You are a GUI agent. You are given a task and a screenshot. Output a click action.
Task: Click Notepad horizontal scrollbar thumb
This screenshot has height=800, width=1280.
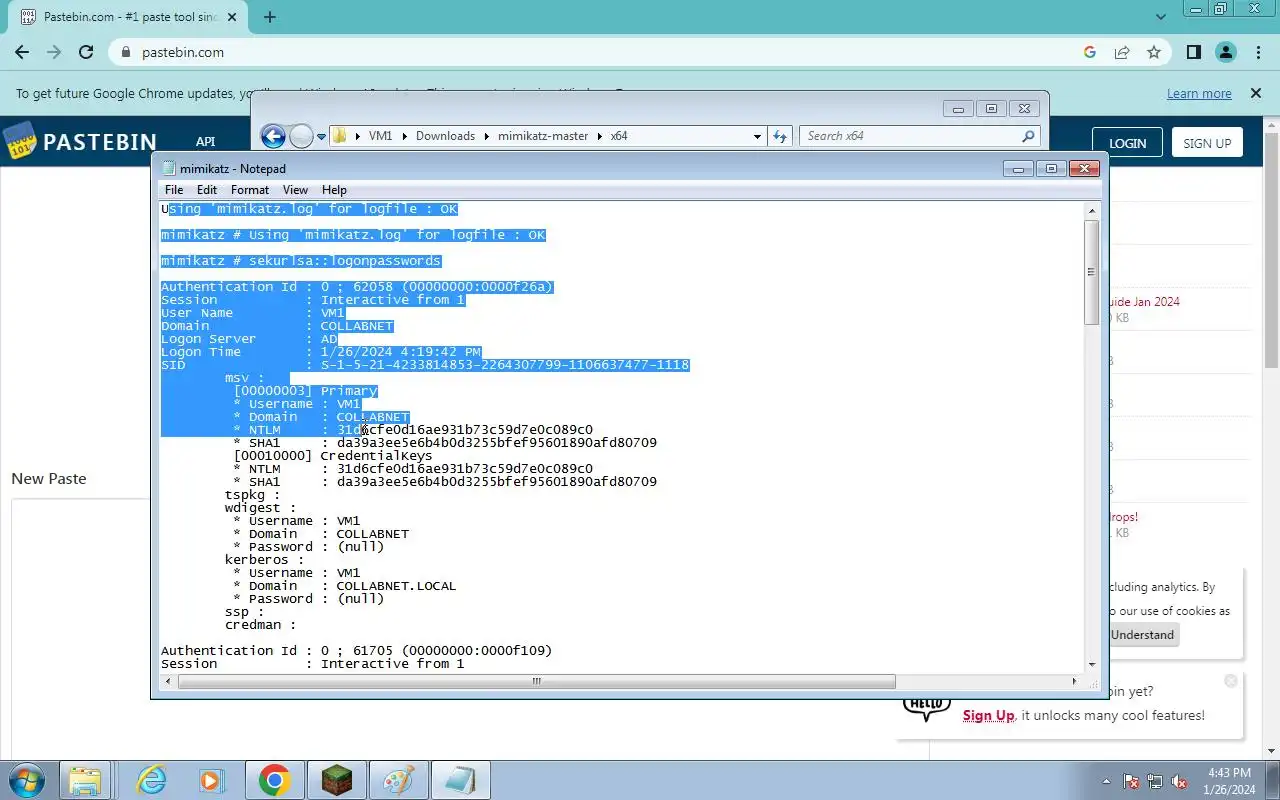click(536, 681)
